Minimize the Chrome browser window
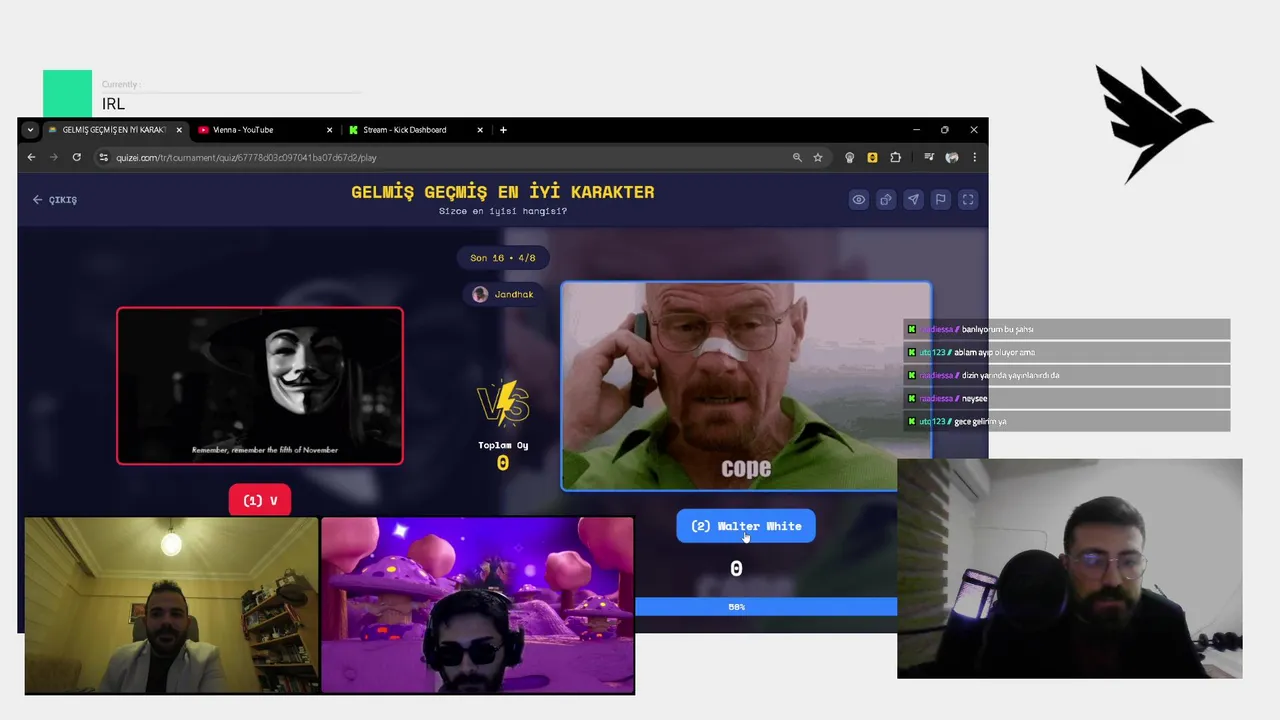1280x720 pixels. click(916, 130)
